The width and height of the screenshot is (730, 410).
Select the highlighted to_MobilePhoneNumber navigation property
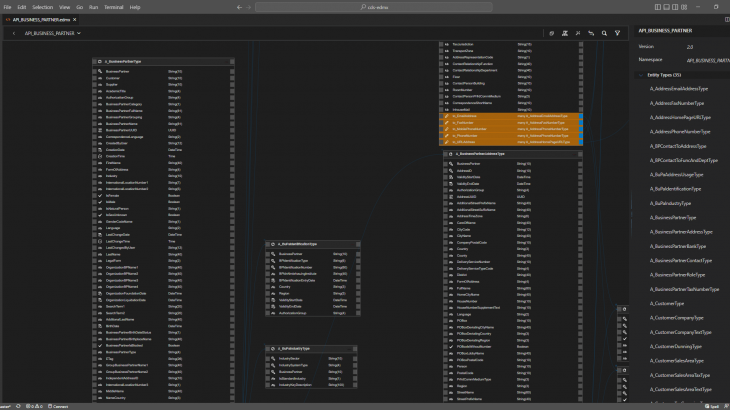511,129
